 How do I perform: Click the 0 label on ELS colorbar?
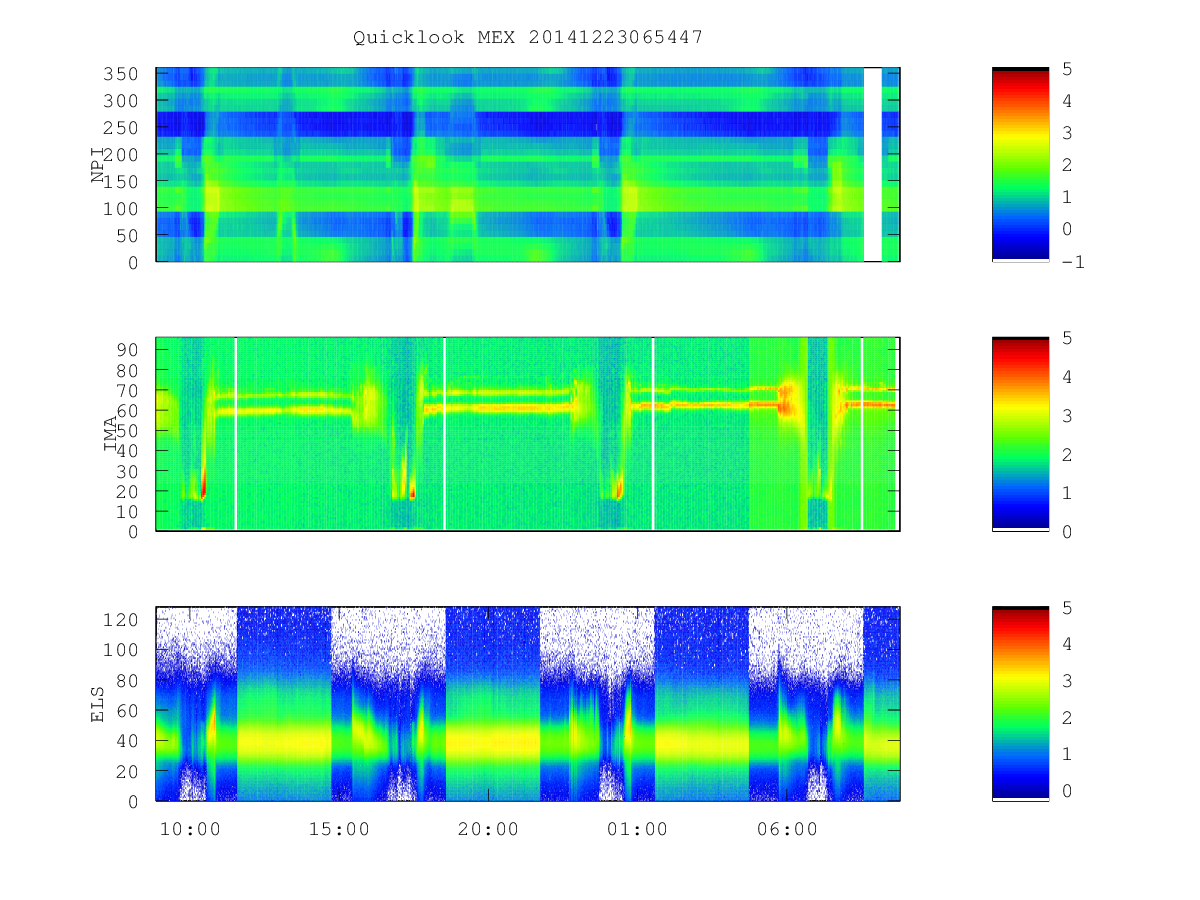(x=1068, y=790)
